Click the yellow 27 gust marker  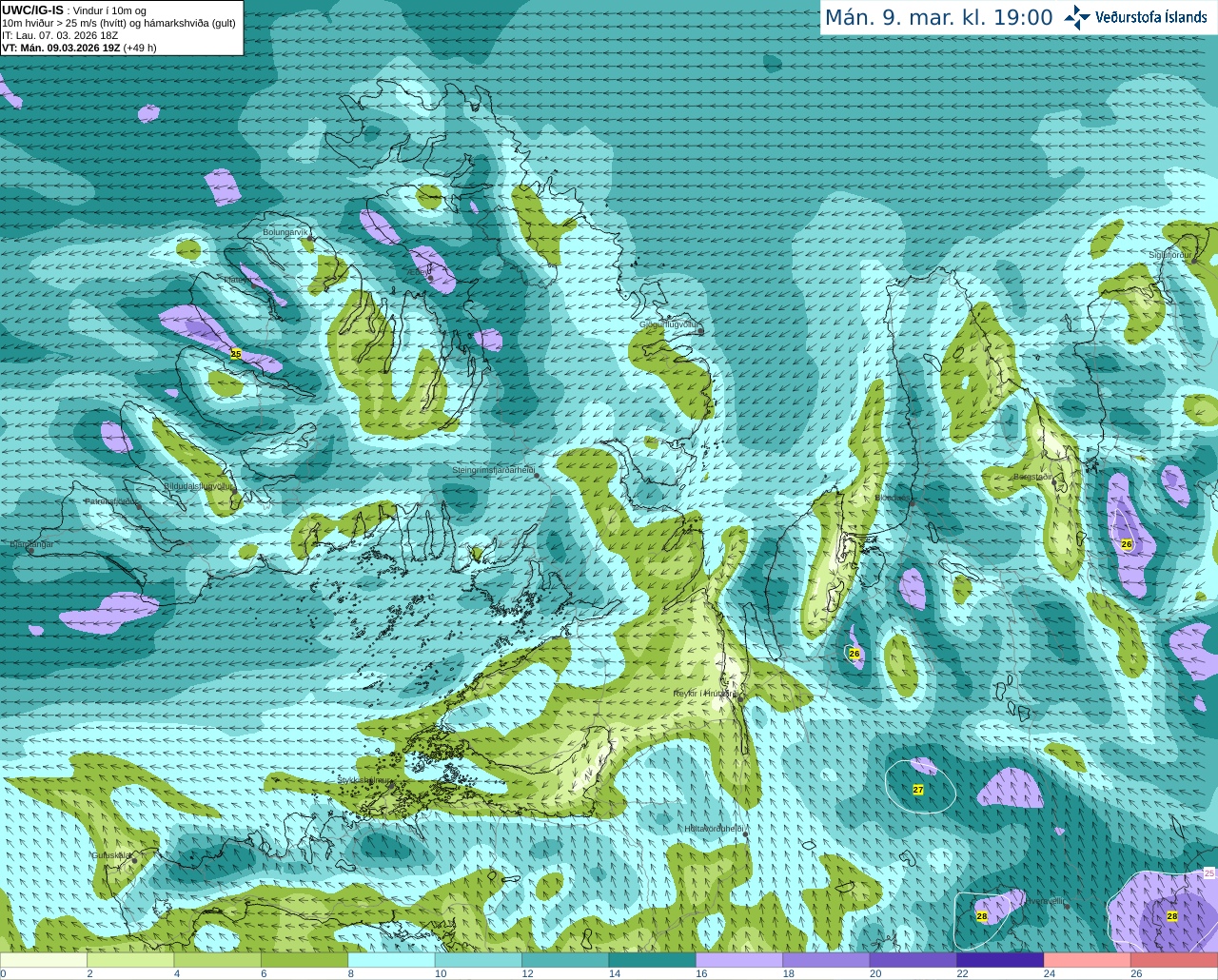[x=918, y=790]
